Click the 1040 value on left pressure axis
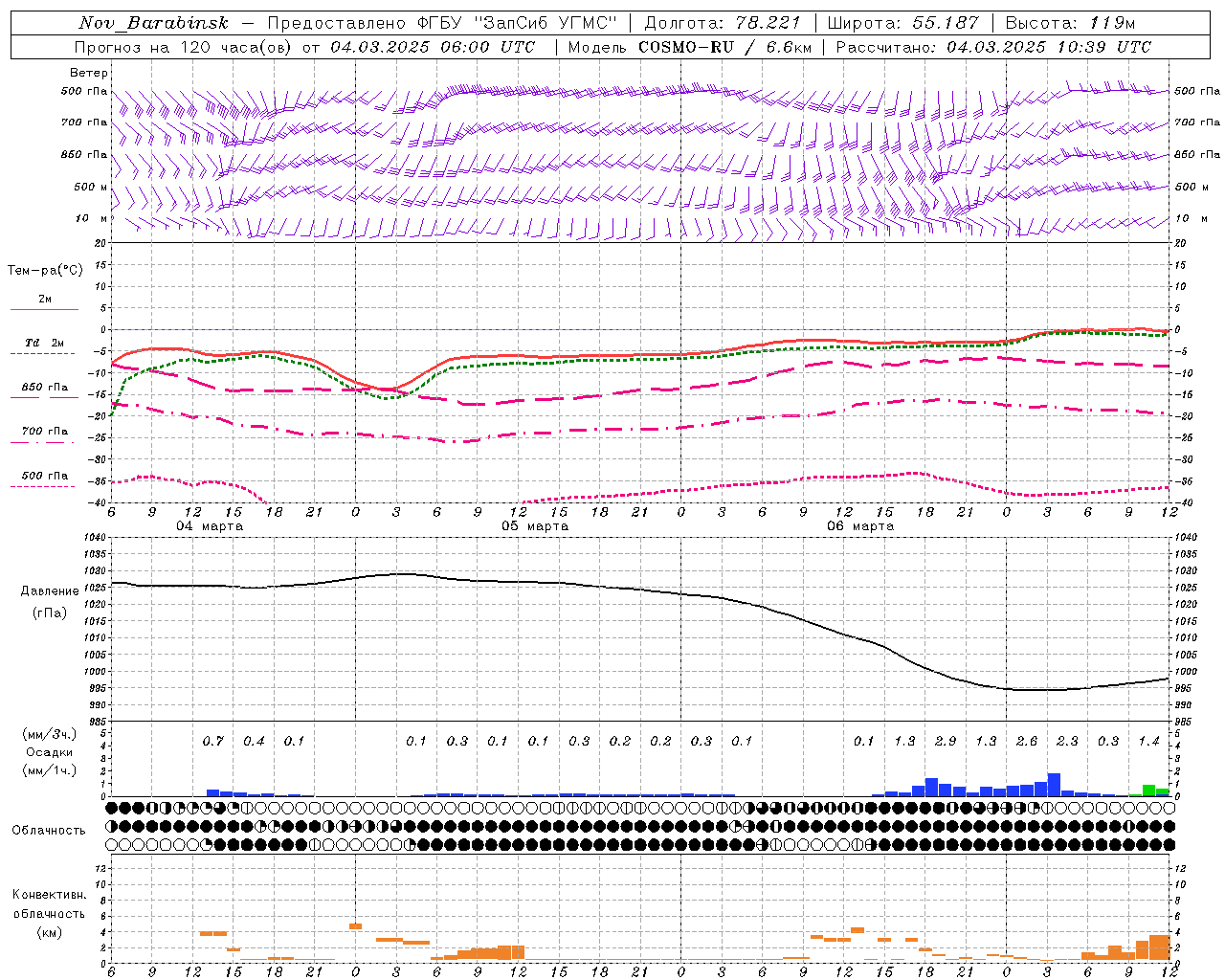Image resolution: width=1225 pixels, height=980 pixels. [96, 538]
